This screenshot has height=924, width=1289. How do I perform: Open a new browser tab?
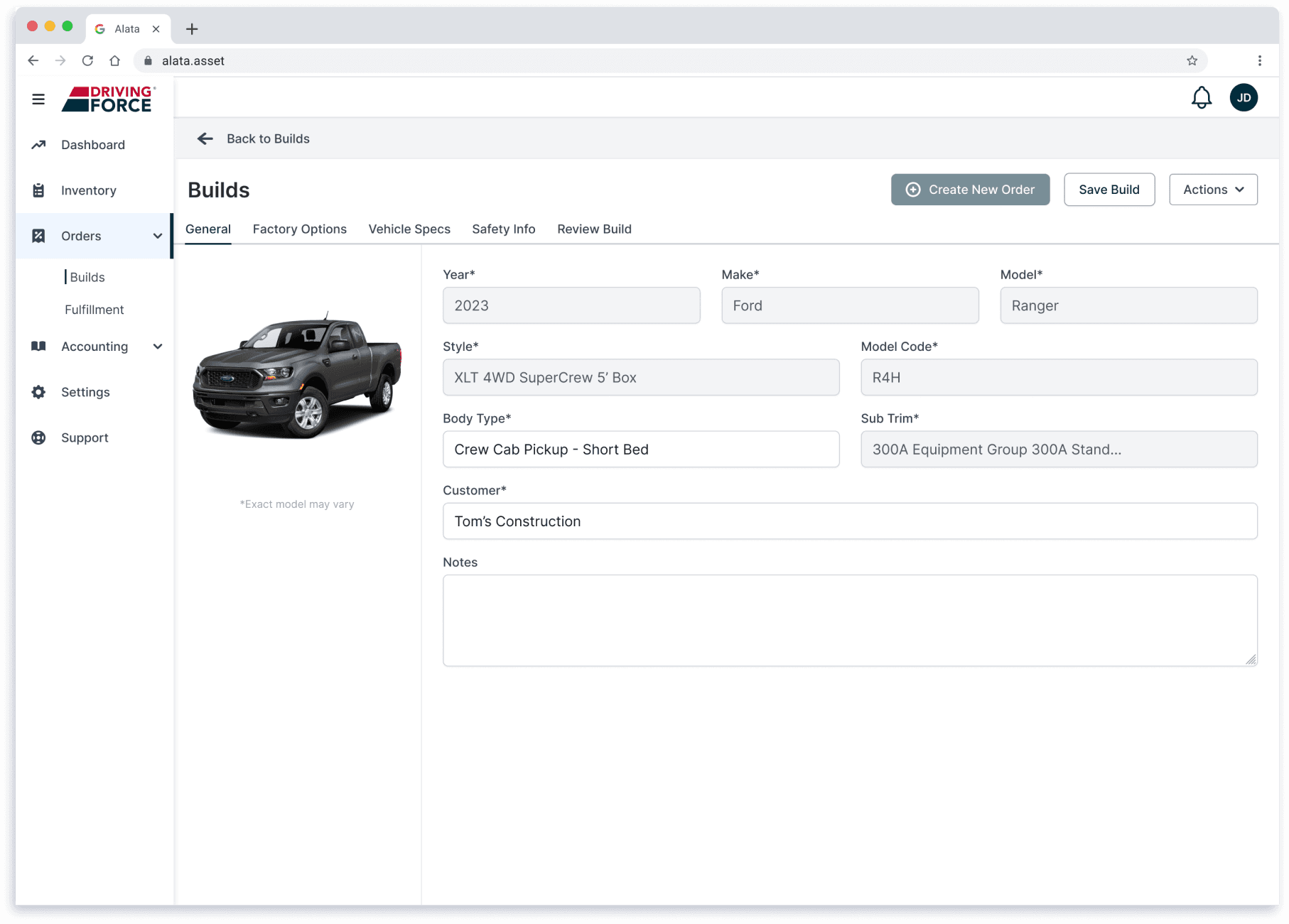192,29
